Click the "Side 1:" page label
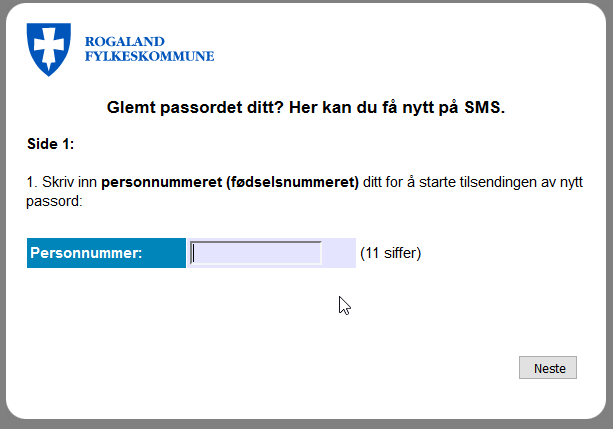 click(x=51, y=144)
